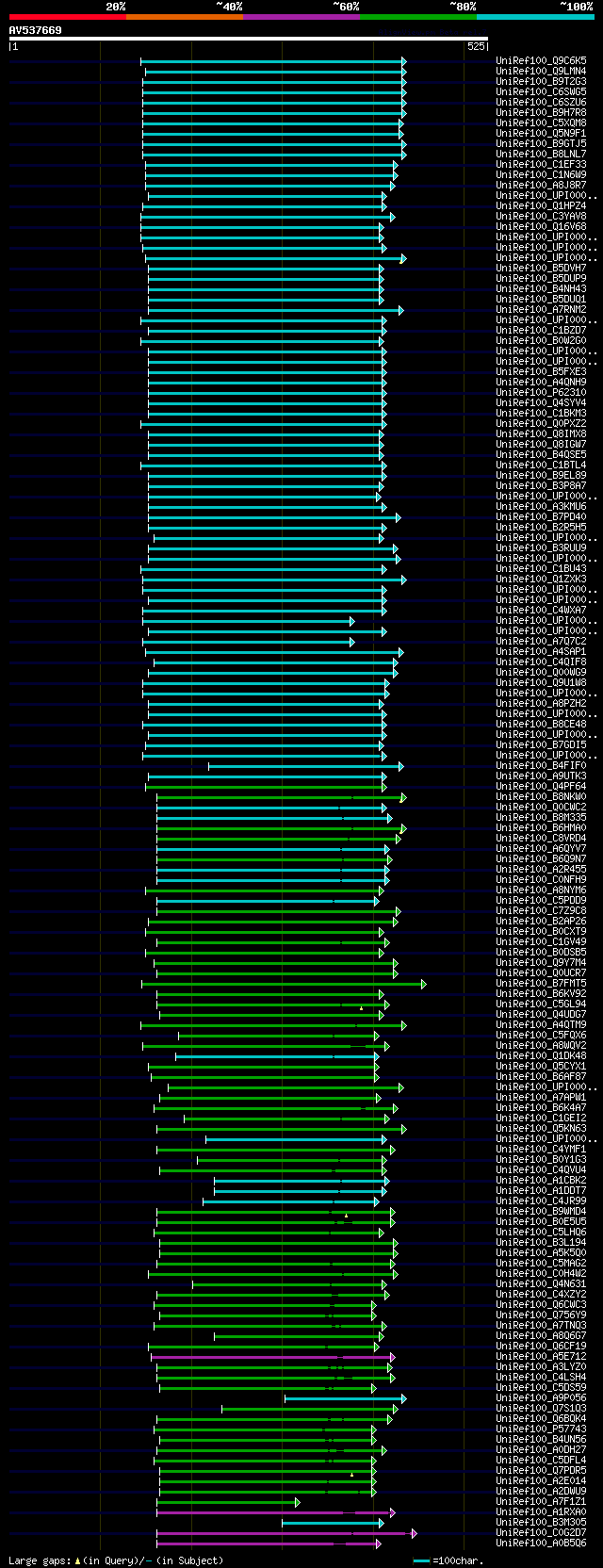Click the UniRef100_Q1HPZ4 label
This screenshot has height=1568, width=603.
(x=541, y=206)
